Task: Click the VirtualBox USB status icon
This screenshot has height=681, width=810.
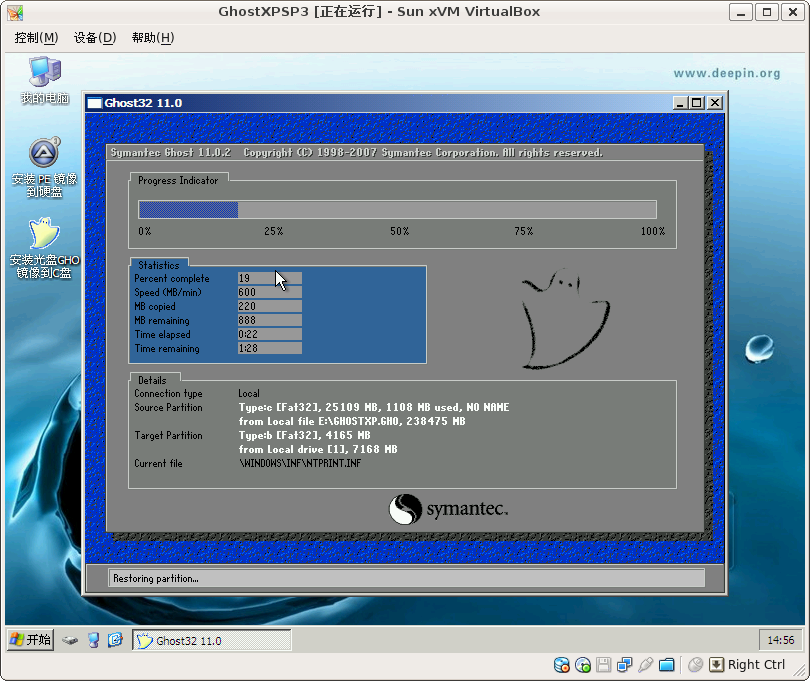Action: (x=645, y=665)
